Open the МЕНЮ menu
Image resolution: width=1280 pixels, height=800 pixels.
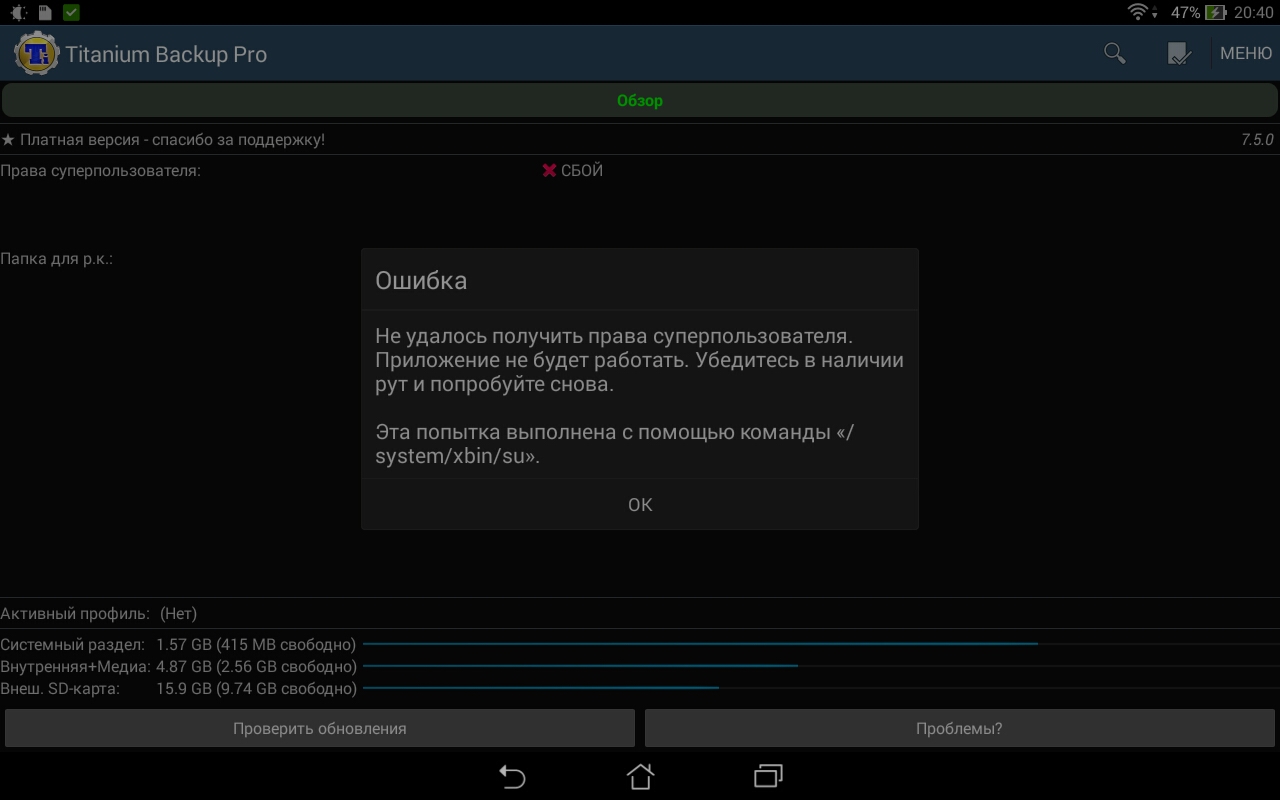click(1245, 54)
